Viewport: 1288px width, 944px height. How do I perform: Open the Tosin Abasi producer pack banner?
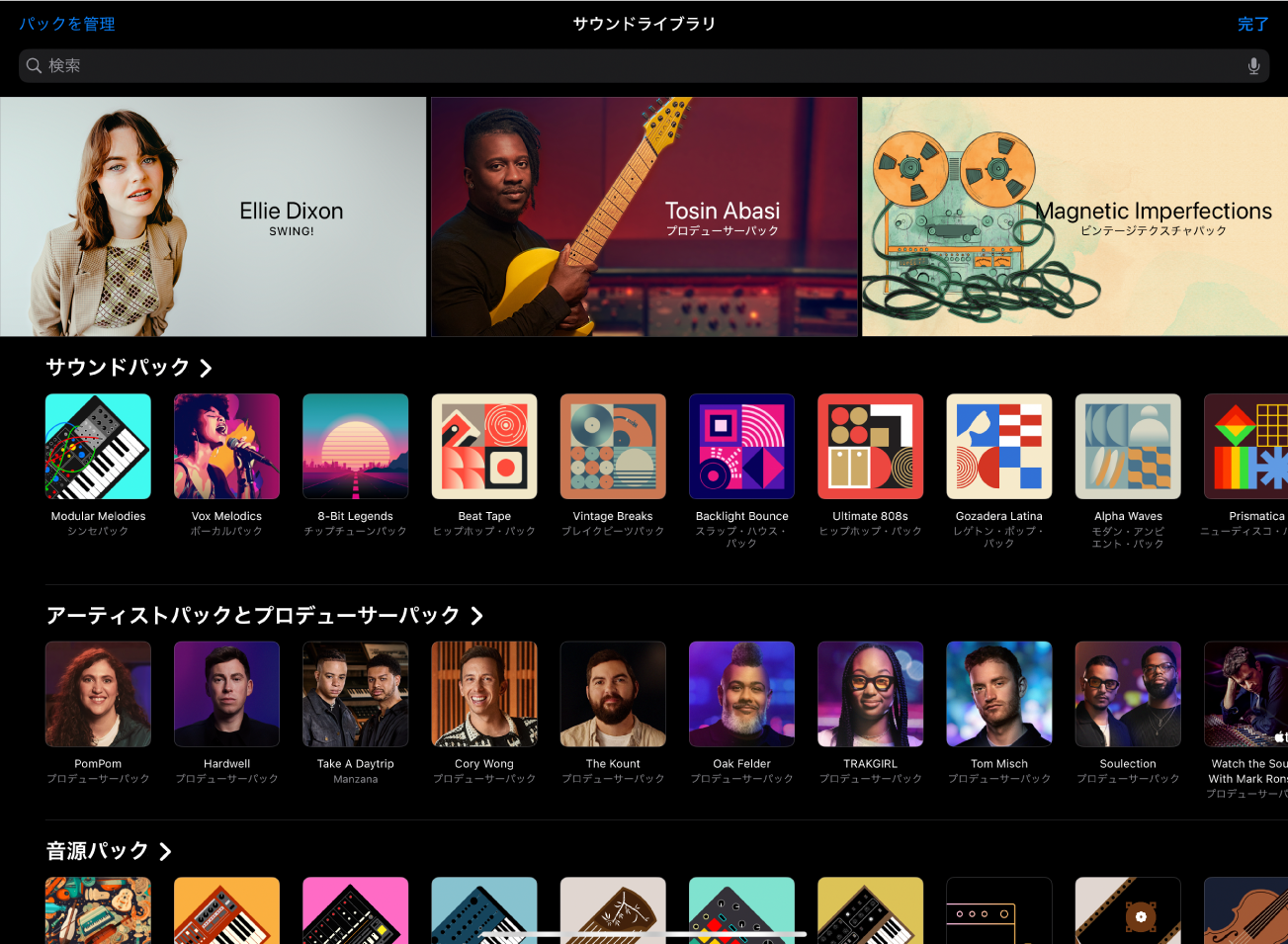[644, 216]
